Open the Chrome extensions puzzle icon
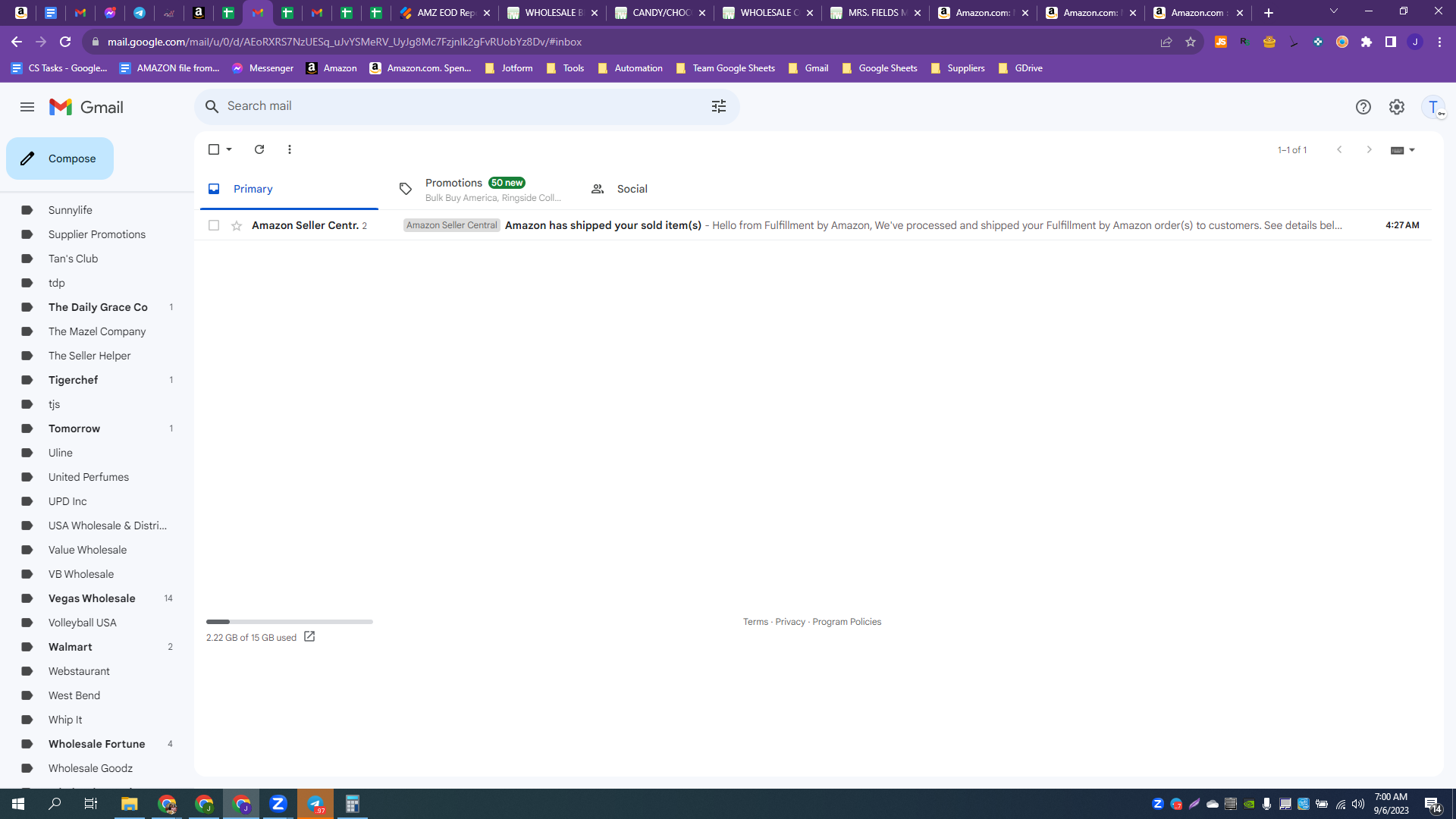The height and width of the screenshot is (819, 1456). point(1367,42)
